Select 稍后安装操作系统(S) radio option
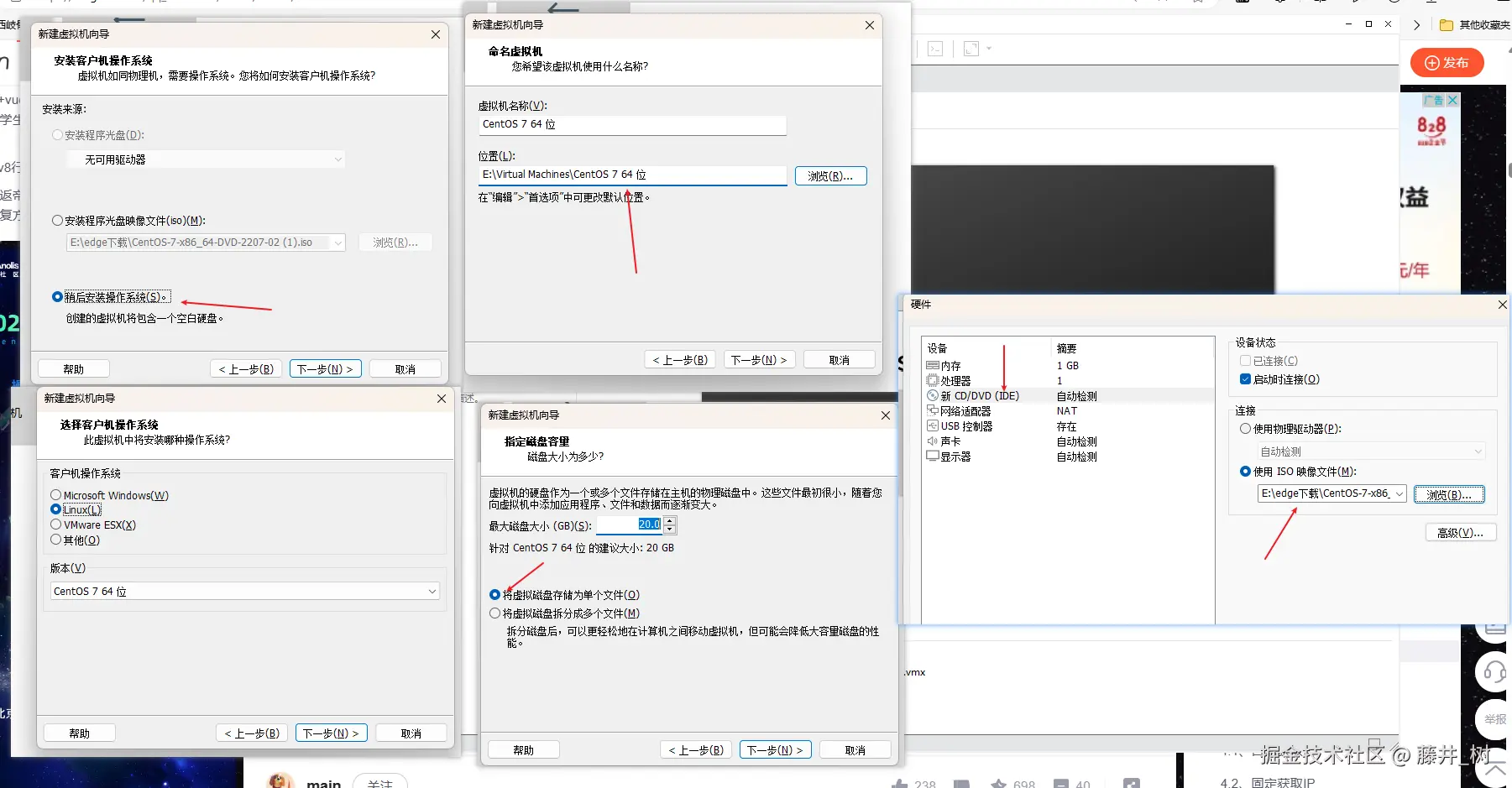Image resolution: width=1512 pixels, height=788 pixels. click(x=58, y=297)
